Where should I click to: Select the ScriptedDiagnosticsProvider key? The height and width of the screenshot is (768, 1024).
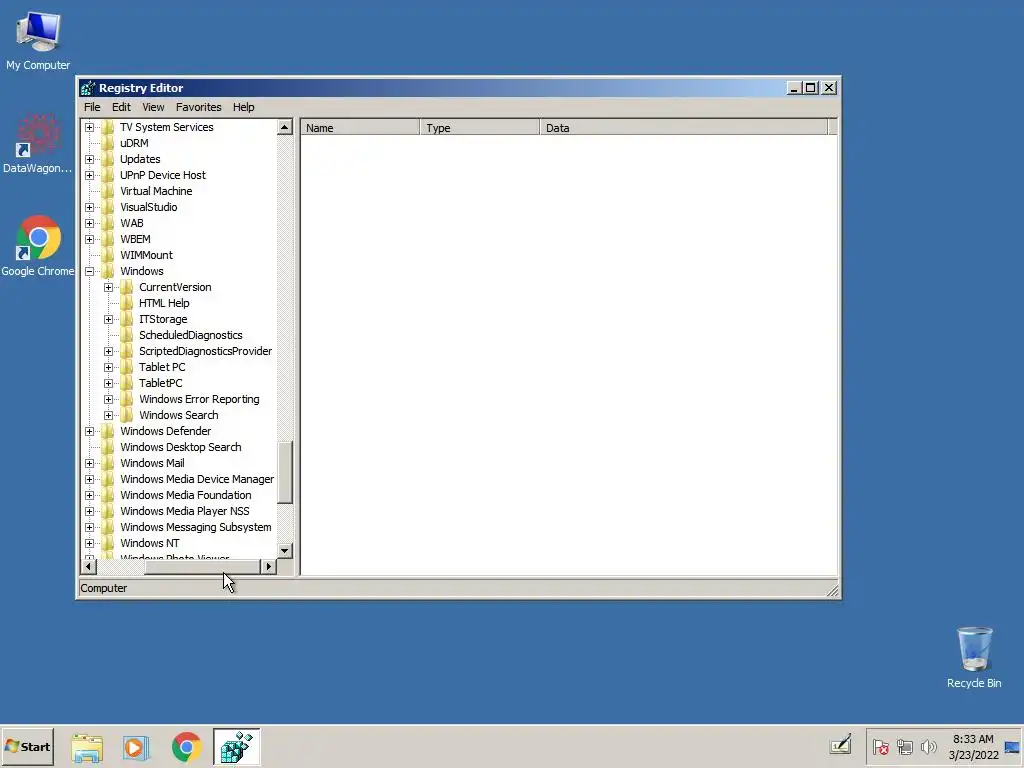205,351
